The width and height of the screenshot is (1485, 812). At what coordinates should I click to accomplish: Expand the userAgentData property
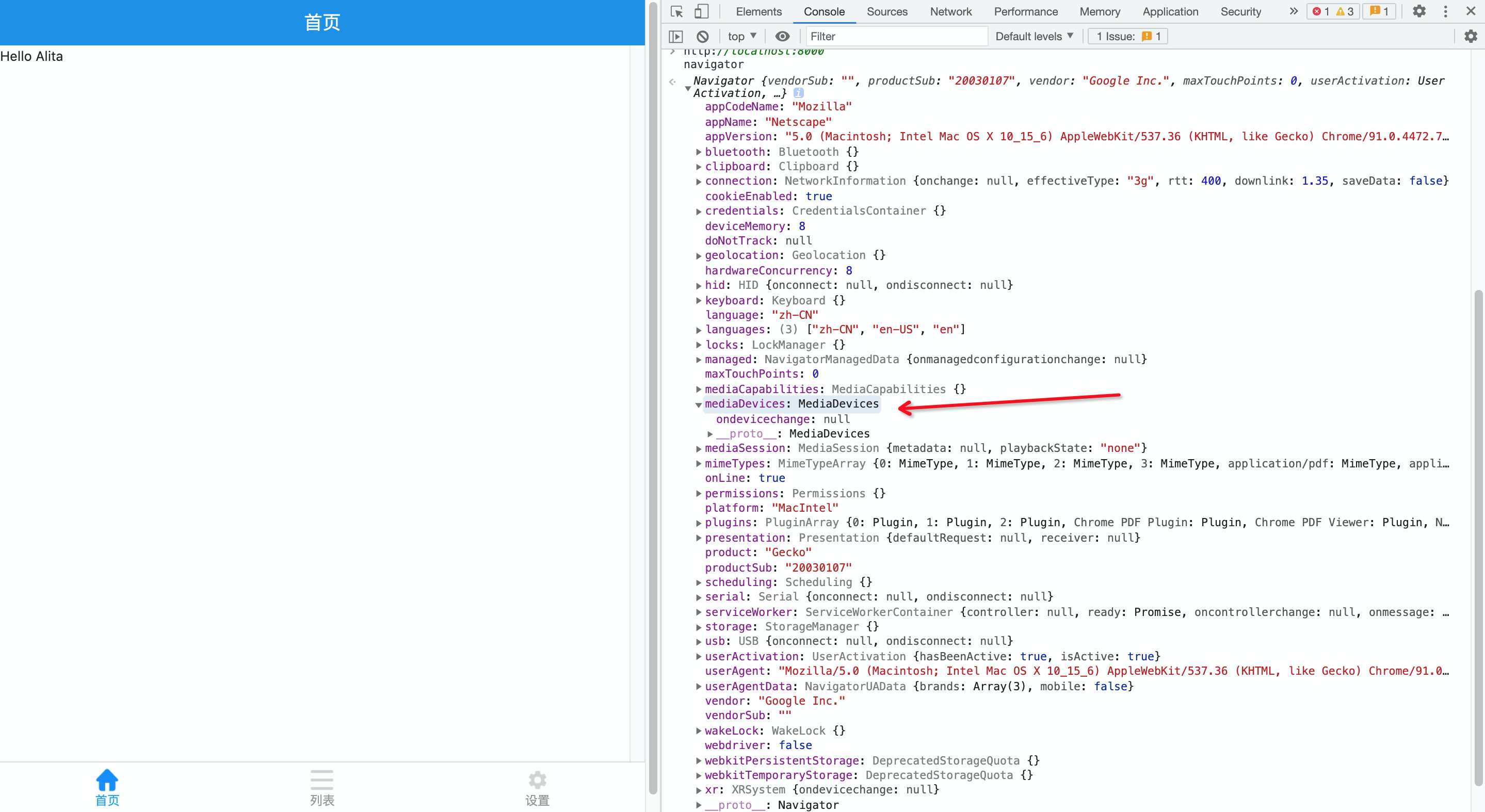pyautogui.click(x=699, y=687)
